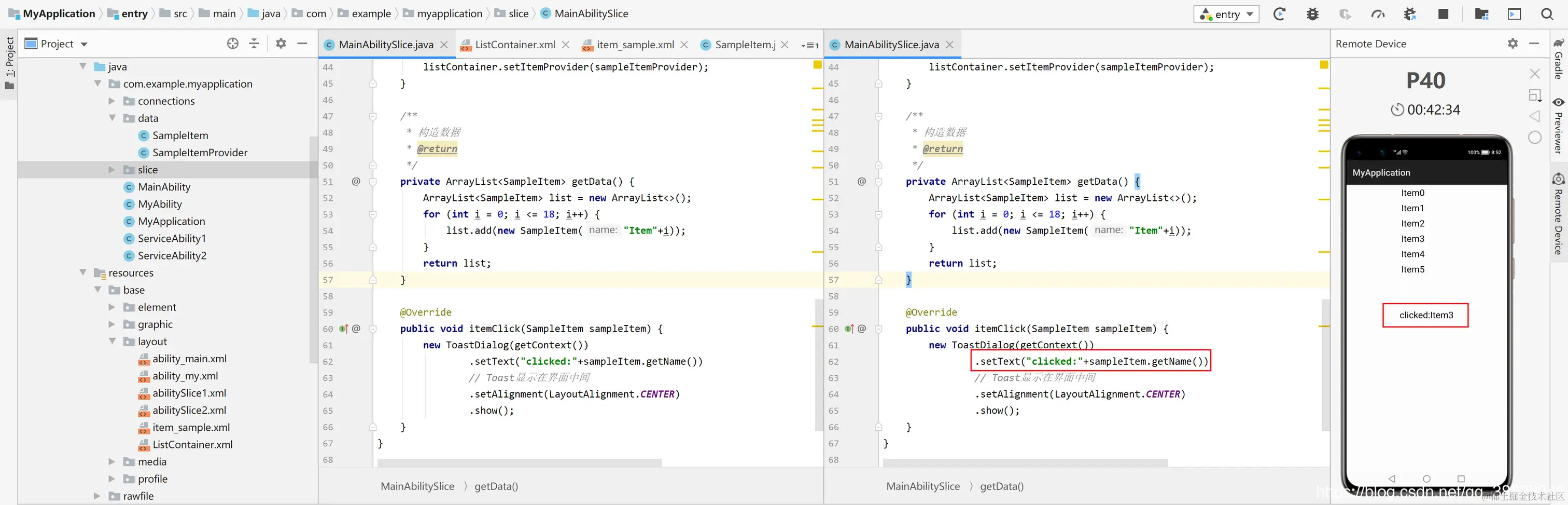The height and width of the screenshot is (505, 1568).
Task: Hide the Project panel with minus icon
Action: pos(302,43)
